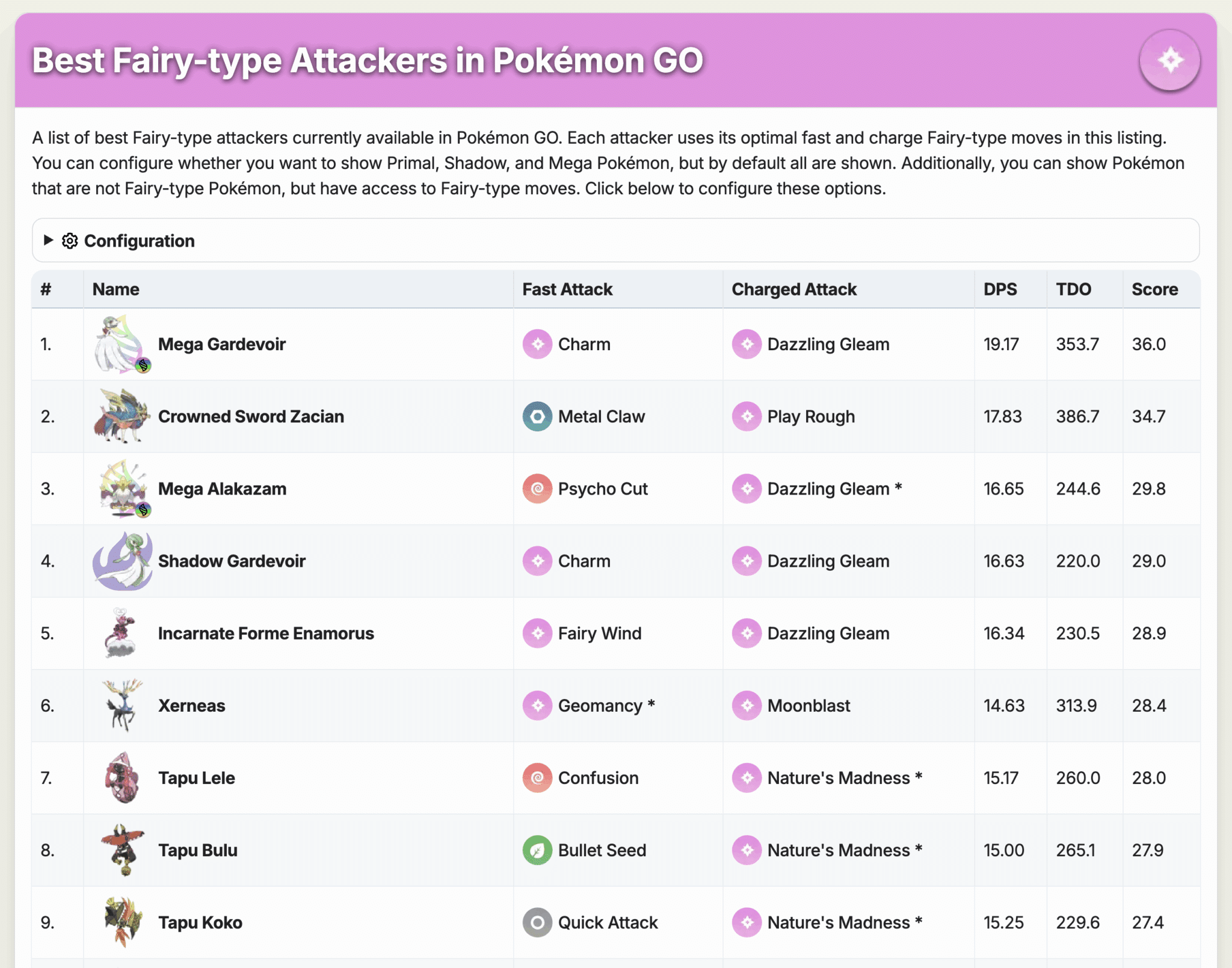Click the TDO column header
1232x968 pixels.
(x=1074, y=289)
